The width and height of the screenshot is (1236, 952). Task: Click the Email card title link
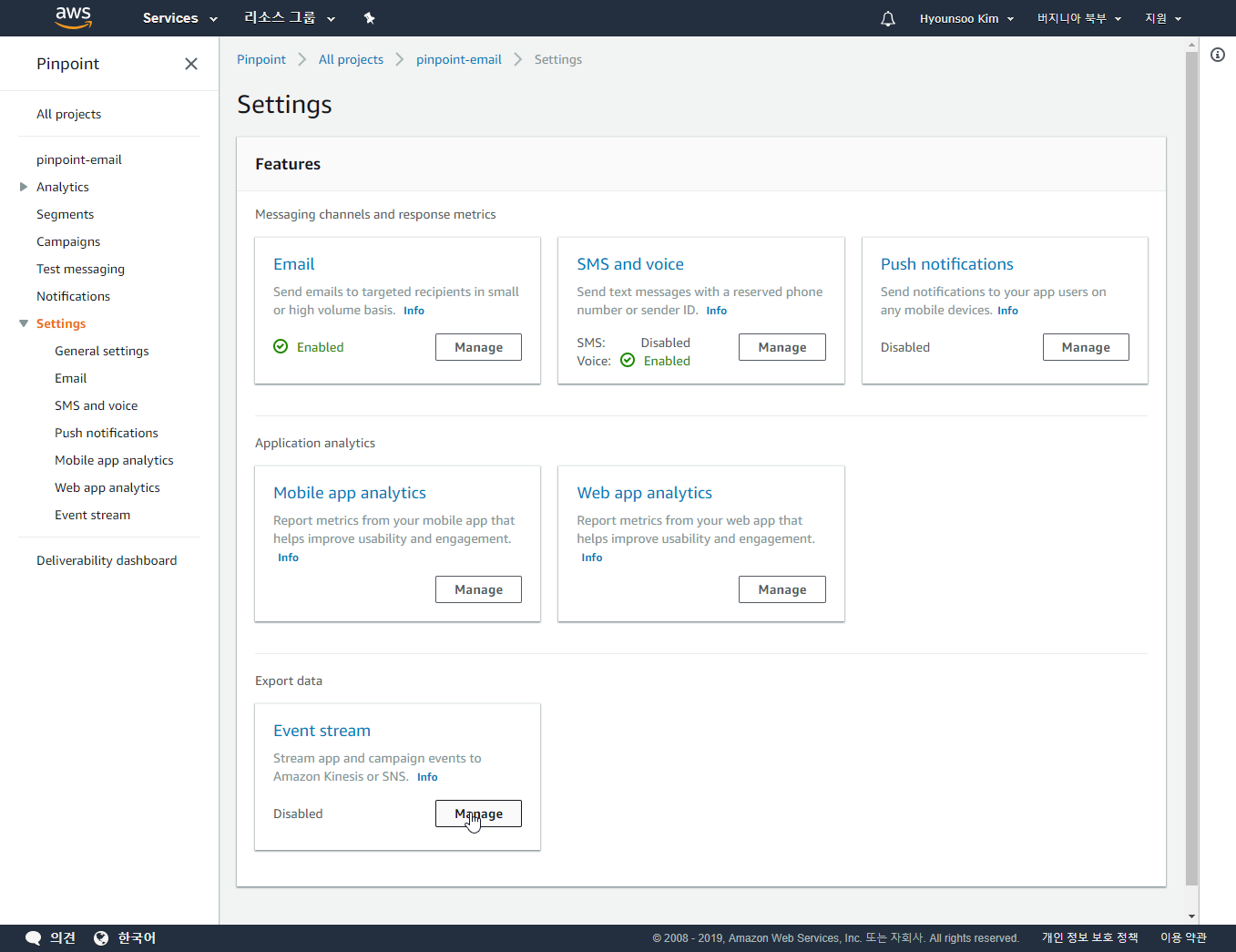pyautogui.click(x=294, y=264)
